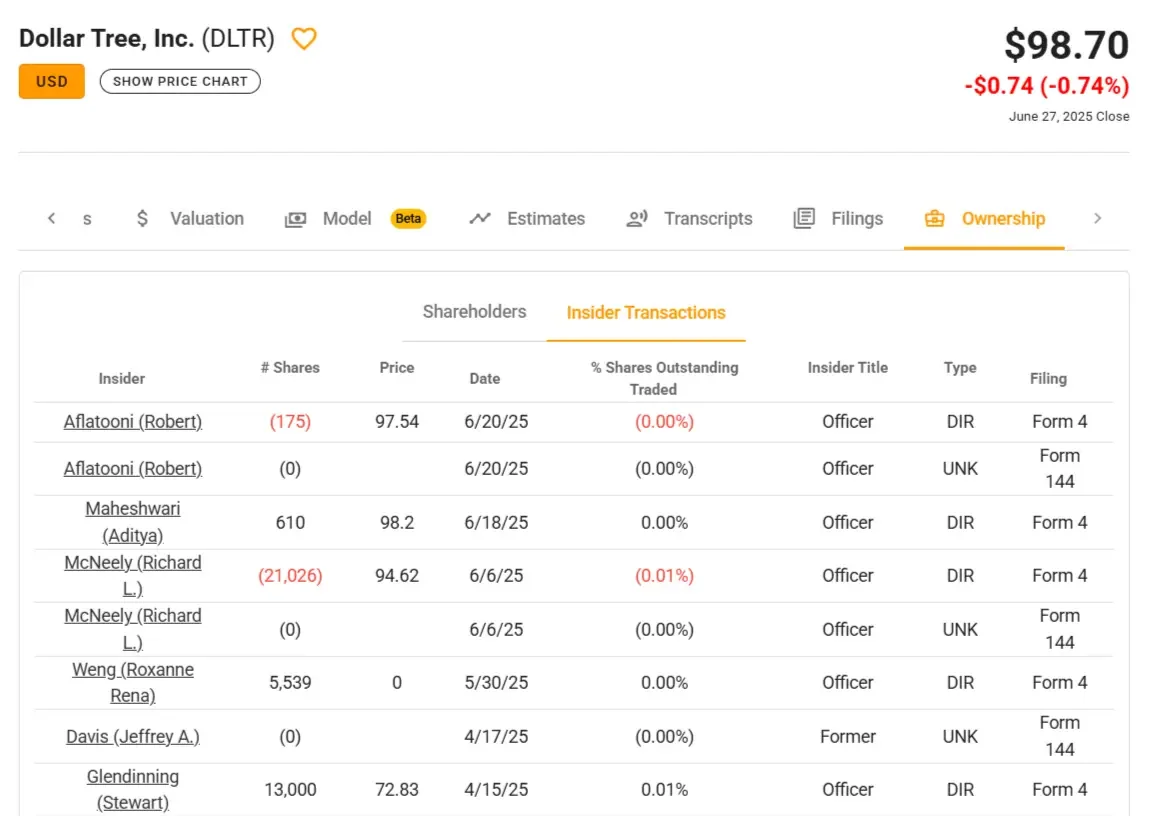Click the heart favorite icon beside DLTR

pyautogui.click(x=304, y=38)
